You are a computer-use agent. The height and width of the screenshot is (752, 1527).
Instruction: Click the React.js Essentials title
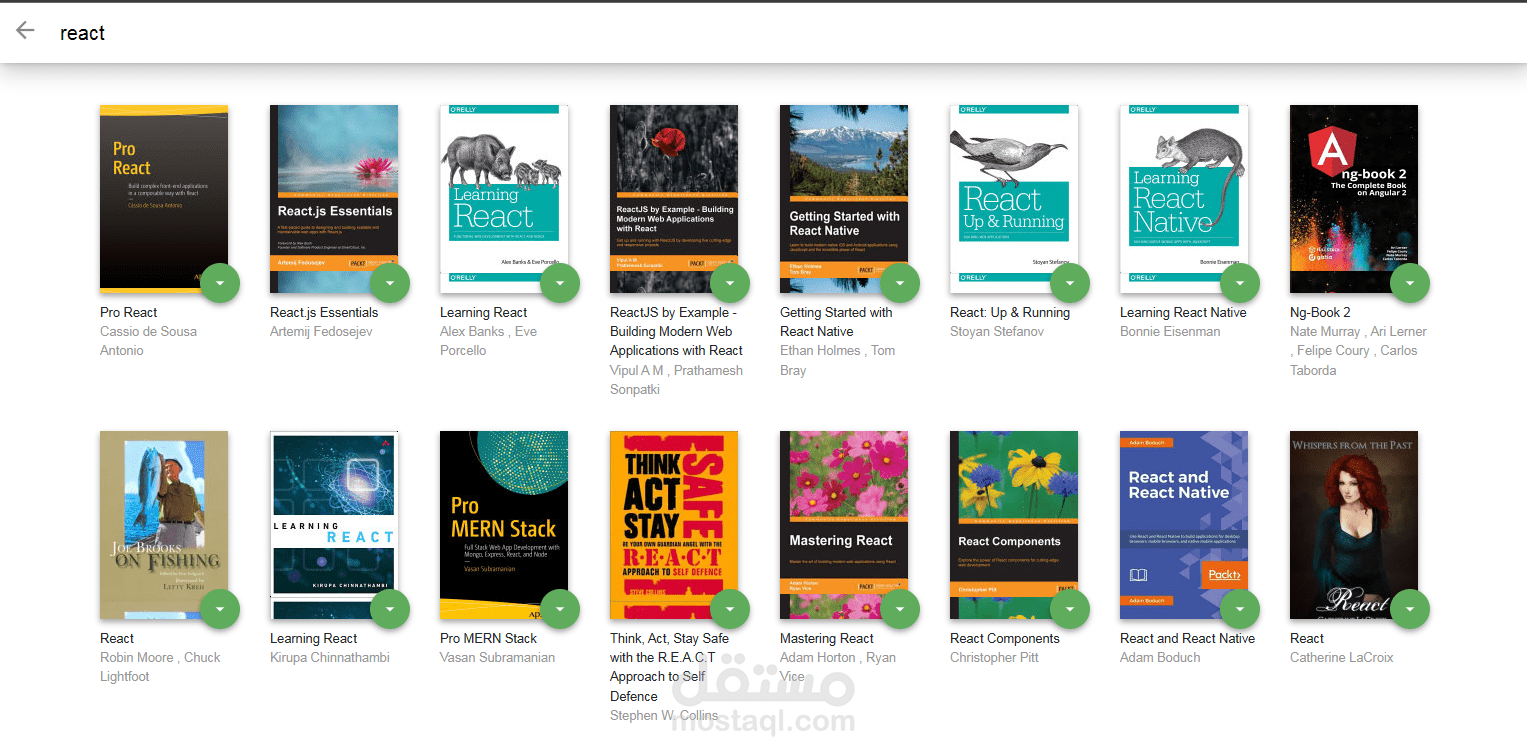323,312
